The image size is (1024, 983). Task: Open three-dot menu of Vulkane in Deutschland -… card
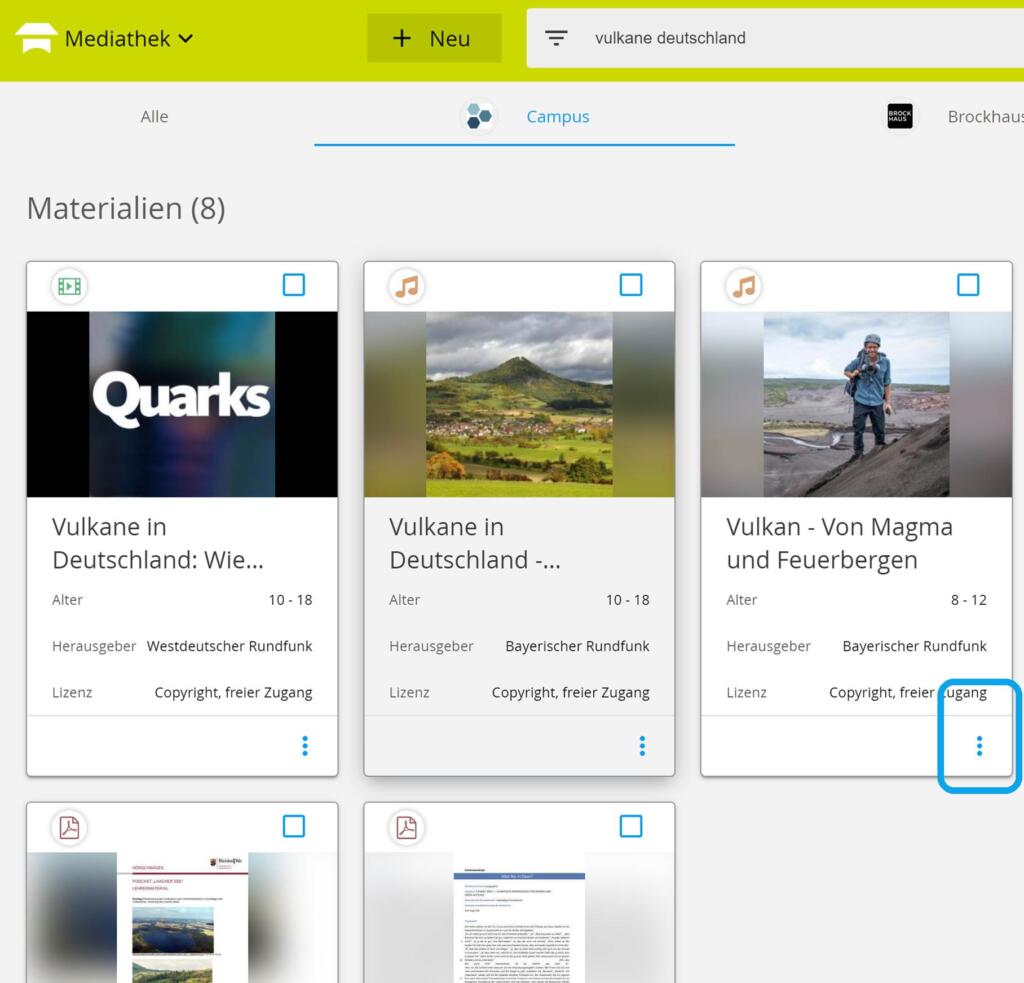(642, 746)
